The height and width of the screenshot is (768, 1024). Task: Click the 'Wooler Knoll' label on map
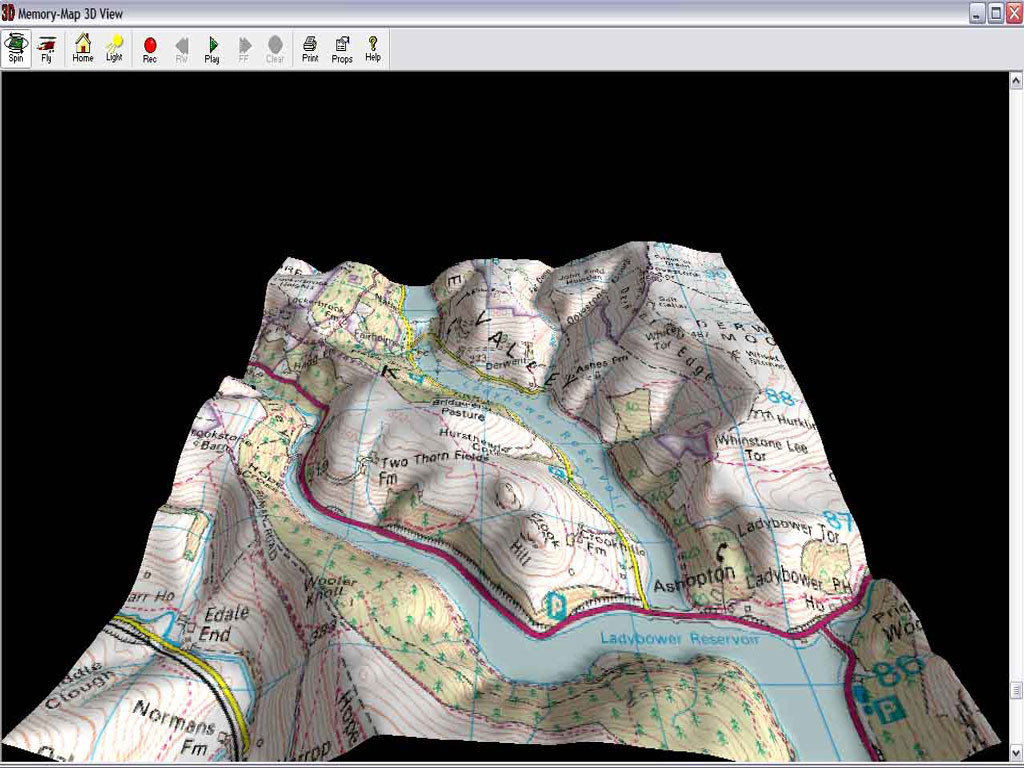(x=330, y=588)
